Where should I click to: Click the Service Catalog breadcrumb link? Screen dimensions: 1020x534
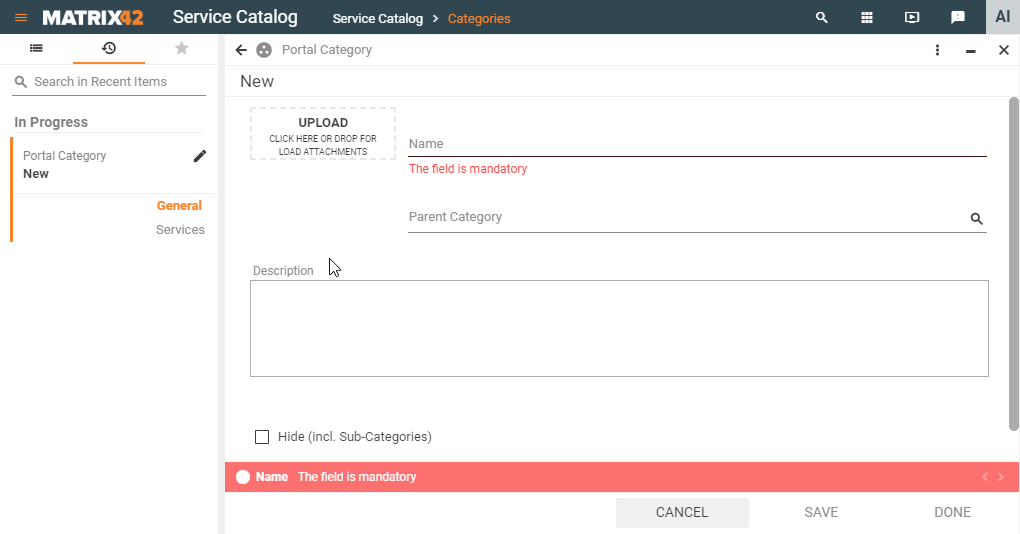point(377,19)
